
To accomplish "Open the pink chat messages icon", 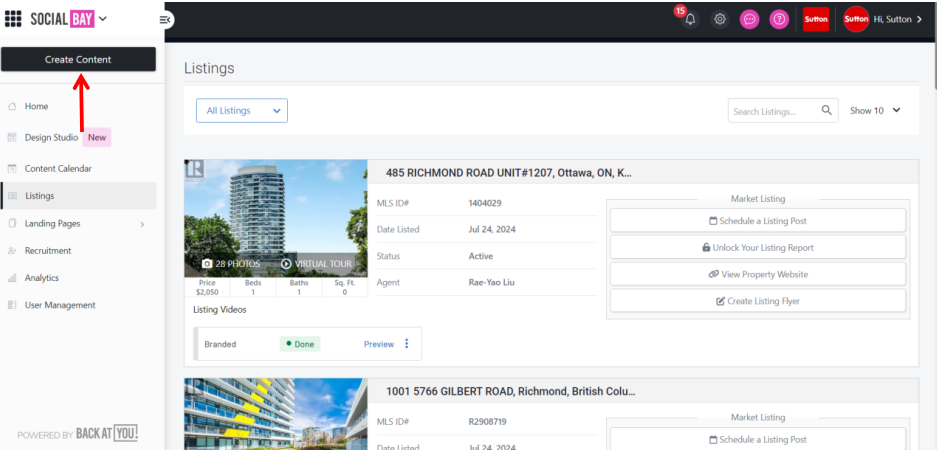I will [x=749, y=19].
